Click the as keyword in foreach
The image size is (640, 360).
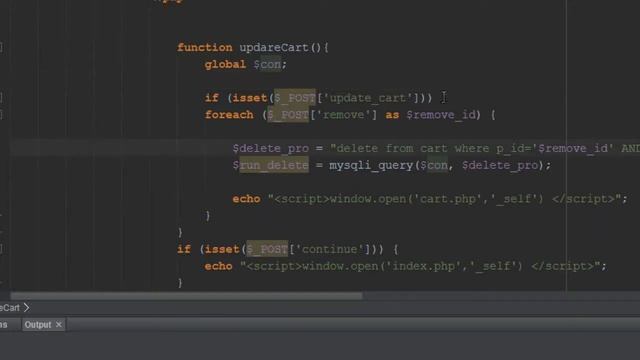[x=392, y=115]
